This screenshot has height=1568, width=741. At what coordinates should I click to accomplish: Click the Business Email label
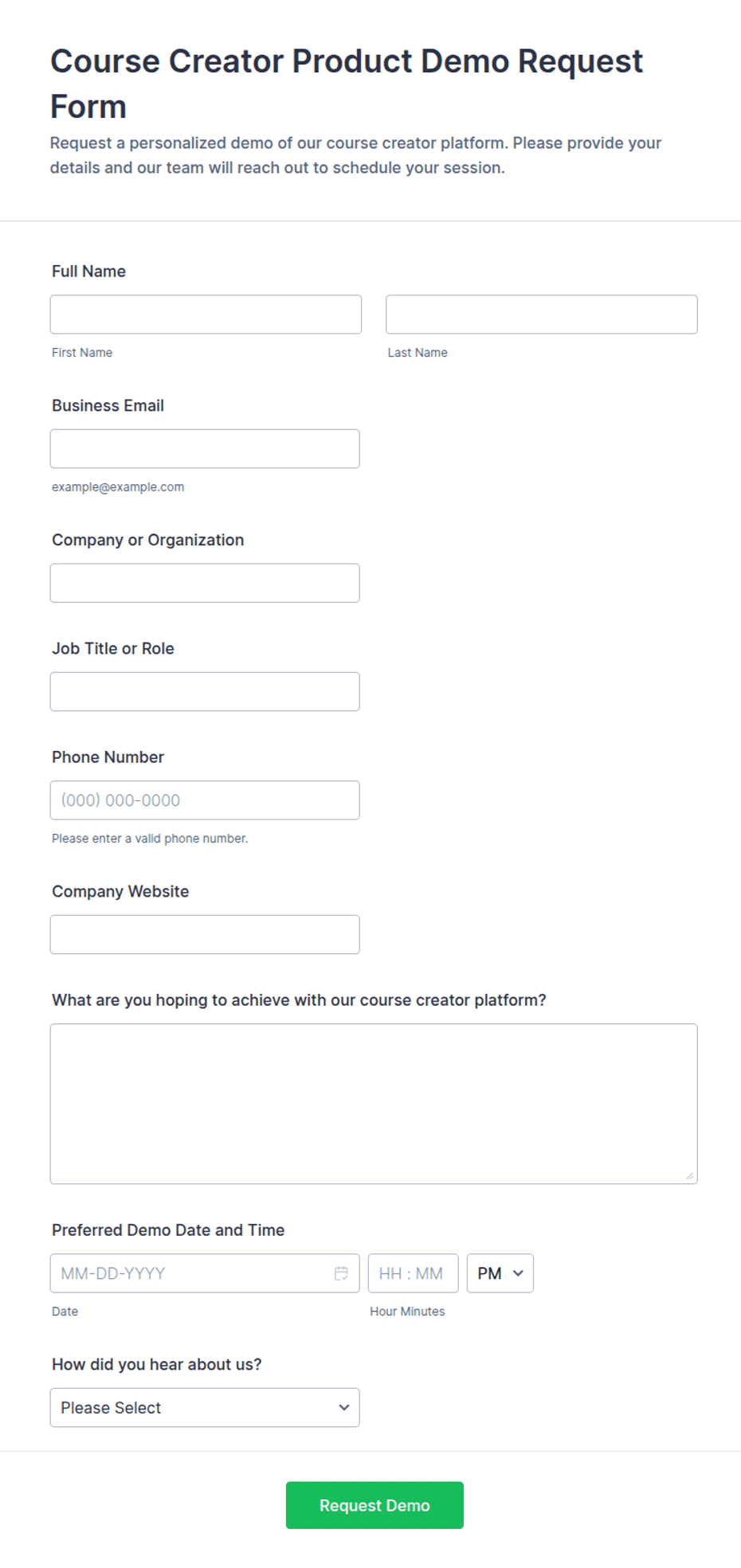tap(108, 405)
